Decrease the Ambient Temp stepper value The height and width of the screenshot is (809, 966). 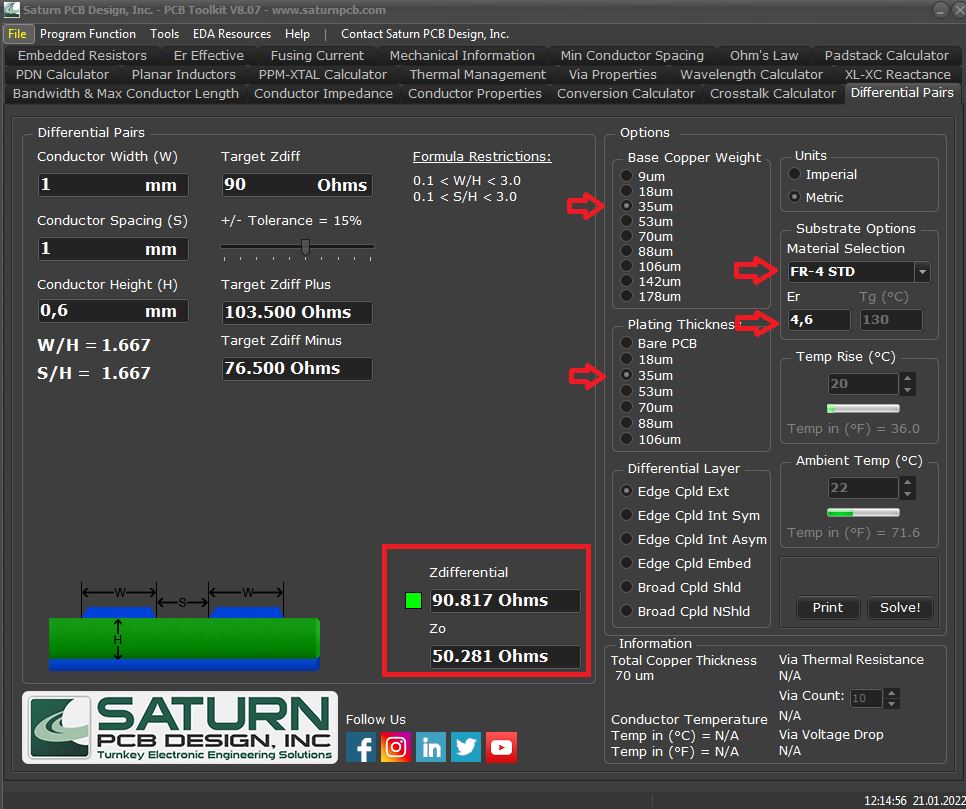pyautogui.click(x=907, y=493)
